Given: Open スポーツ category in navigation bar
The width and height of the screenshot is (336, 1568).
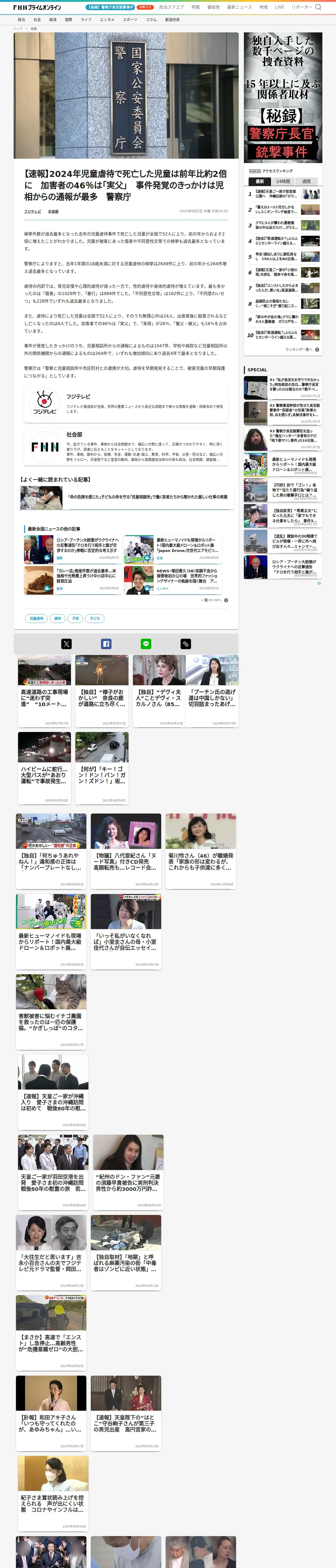Looking at the screenshot, I should (130, 20).
